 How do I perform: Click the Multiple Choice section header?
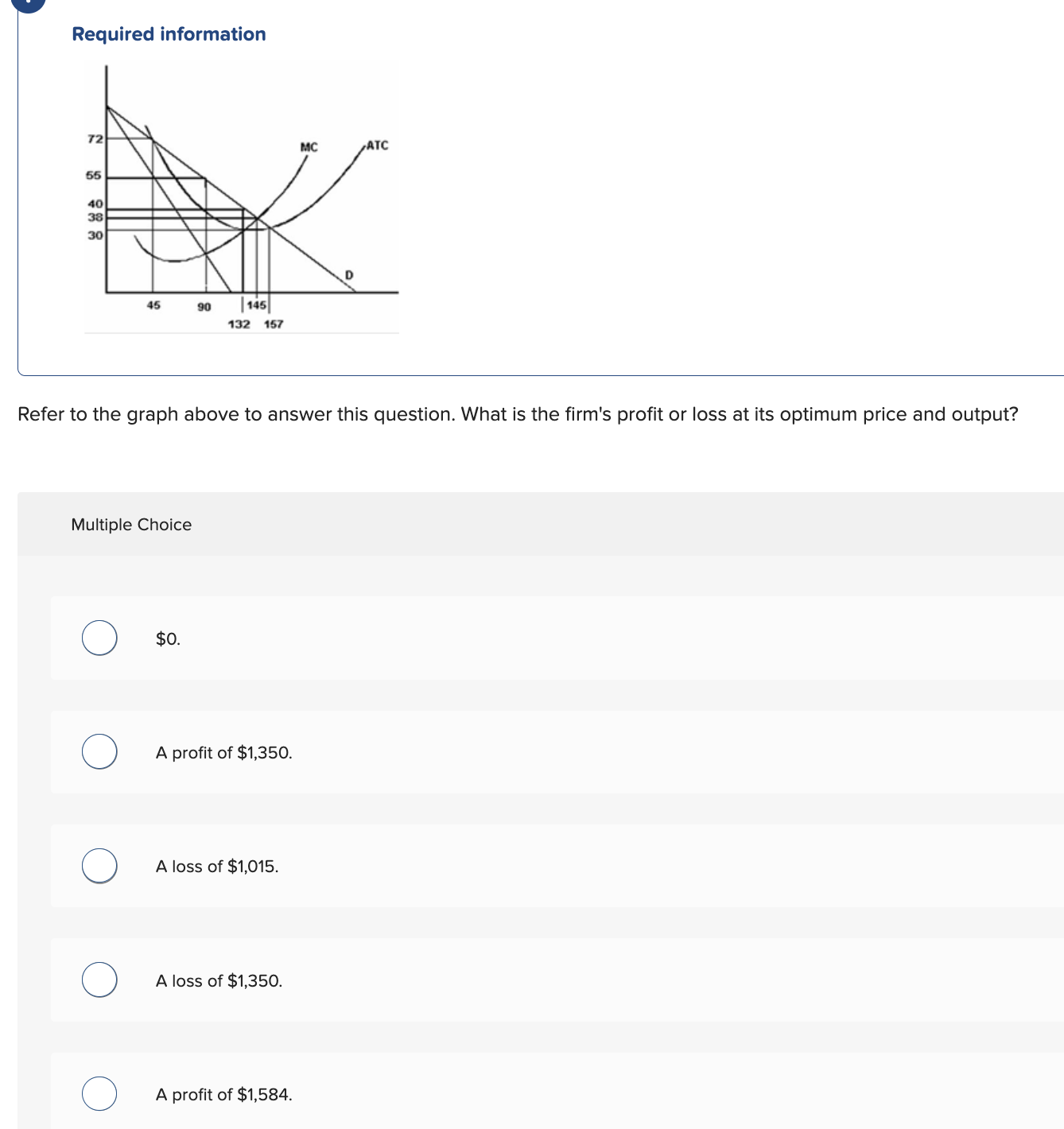131,525
